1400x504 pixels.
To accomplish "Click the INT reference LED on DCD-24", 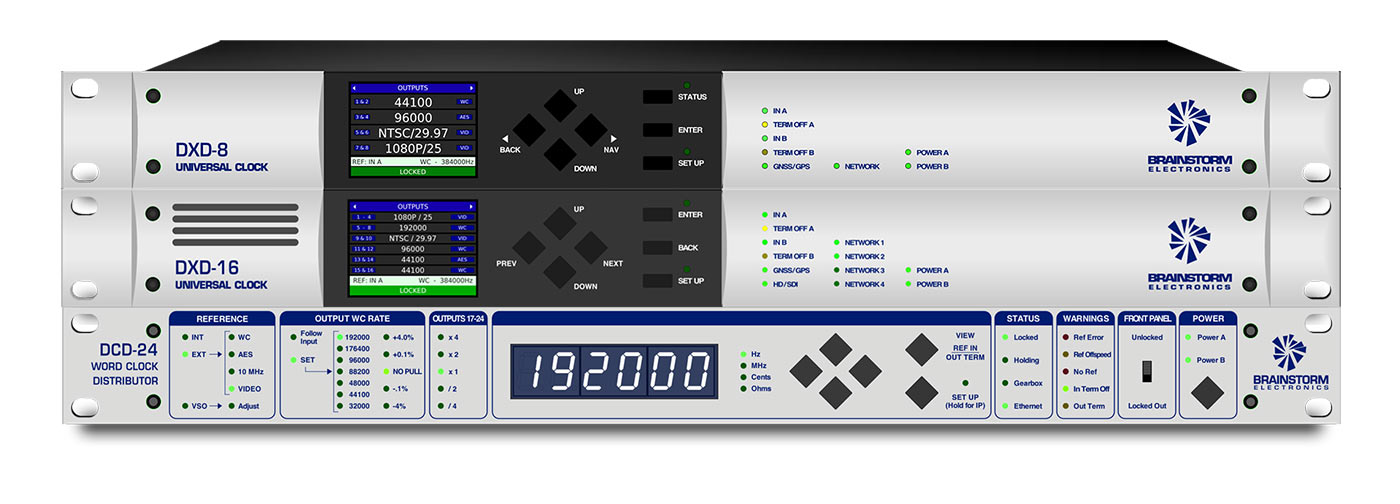I will point(184,337).
